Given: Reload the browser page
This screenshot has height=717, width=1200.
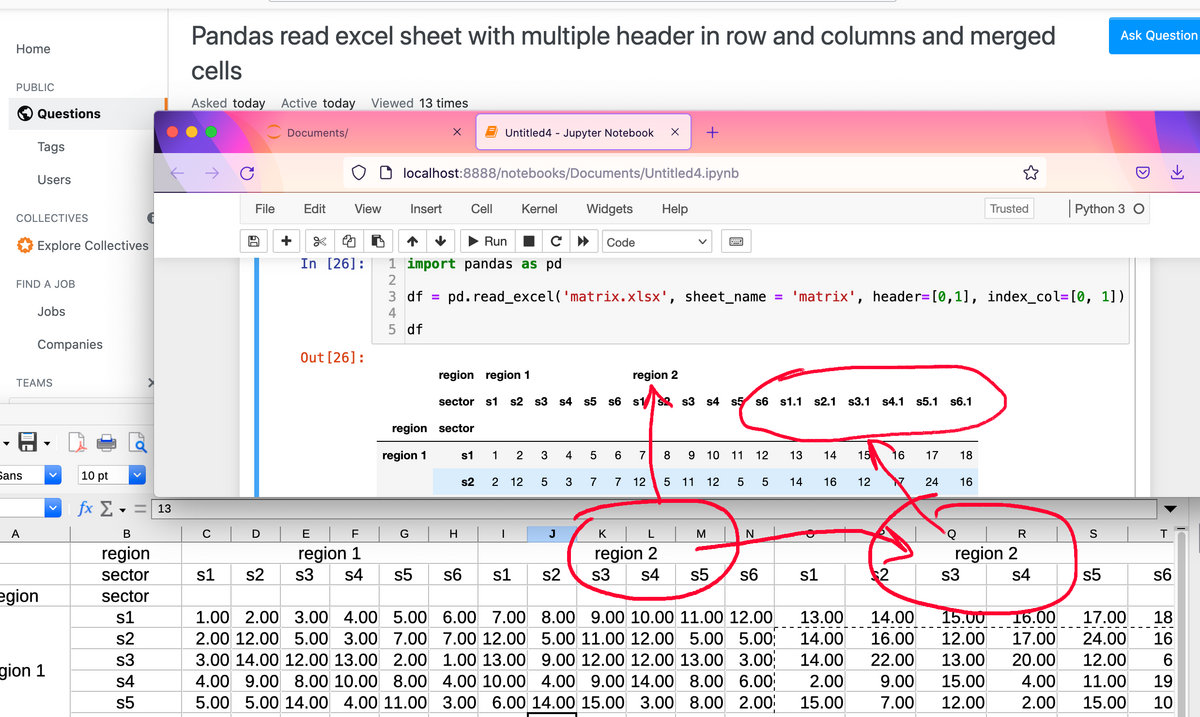Looking at the screenshot, I should pyautogui.click(x=247, y=173).
